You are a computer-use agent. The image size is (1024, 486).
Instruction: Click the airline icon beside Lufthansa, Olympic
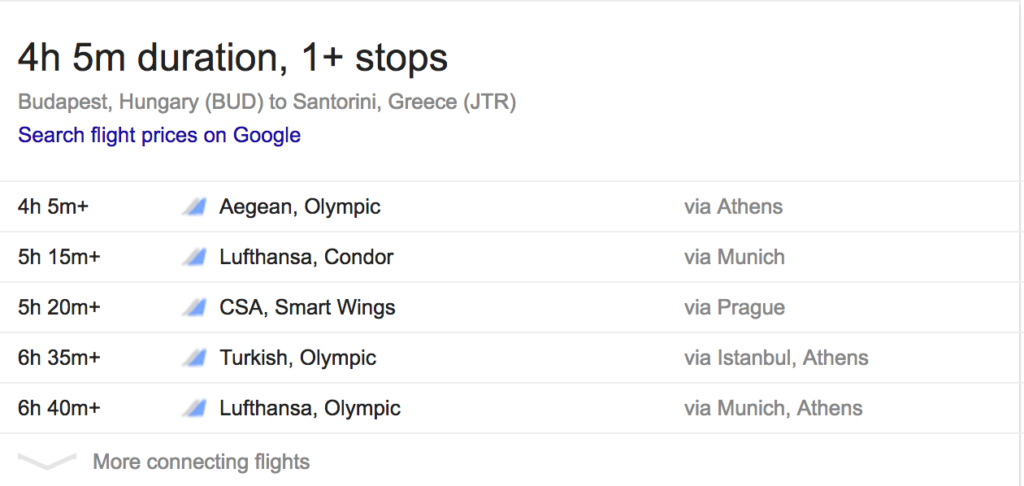[x=194, y=409]
